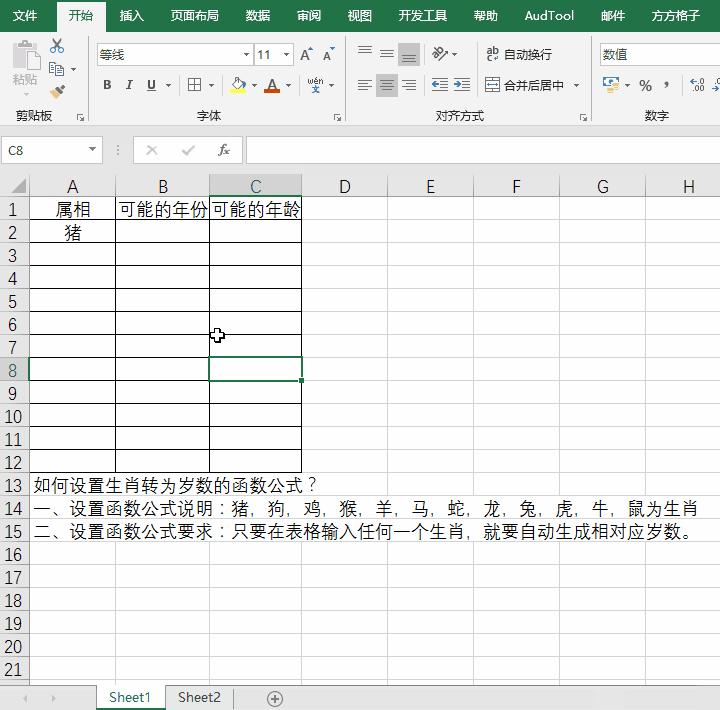Open the font size 11 dropdown
The image size is (720, 710).
click(287, 55)
